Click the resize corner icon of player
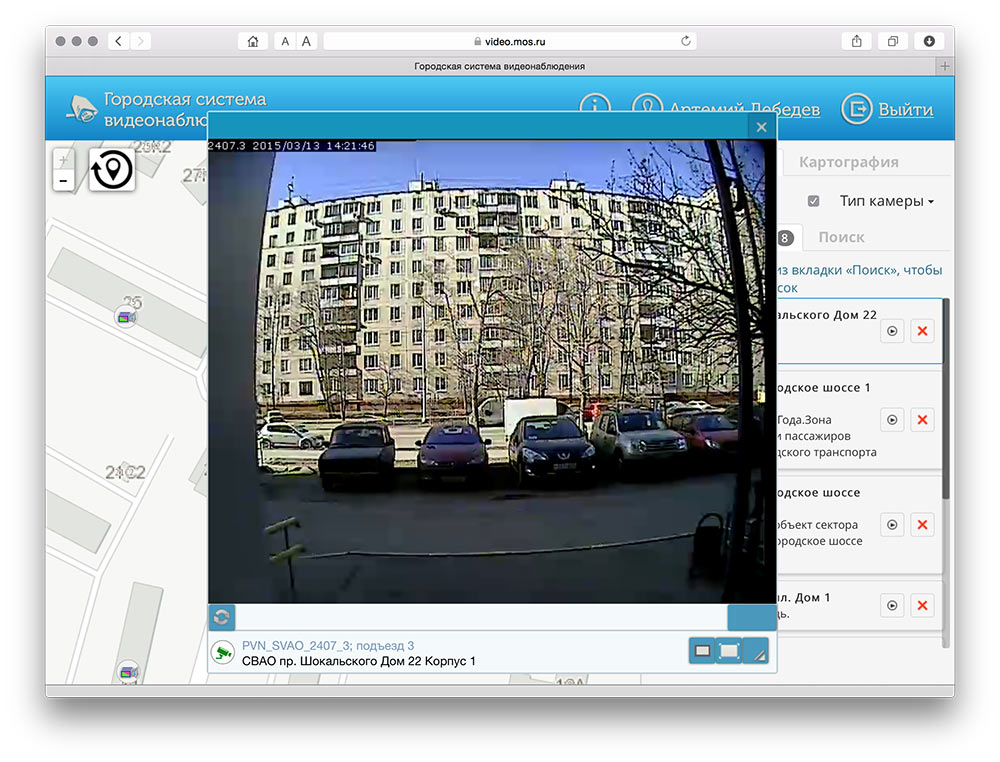This screenshot has width=1000, height=762. click(756, 652)
